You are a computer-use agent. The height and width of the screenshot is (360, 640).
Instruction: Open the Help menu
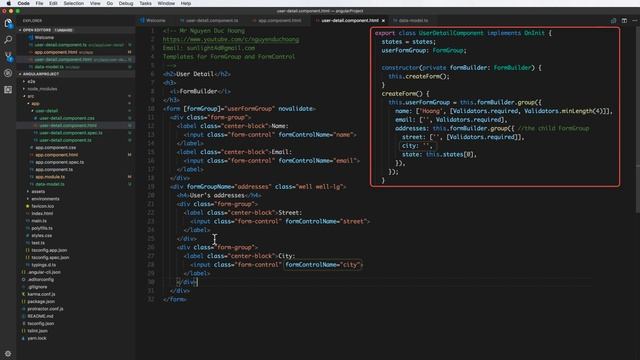[x=186, y=3]
